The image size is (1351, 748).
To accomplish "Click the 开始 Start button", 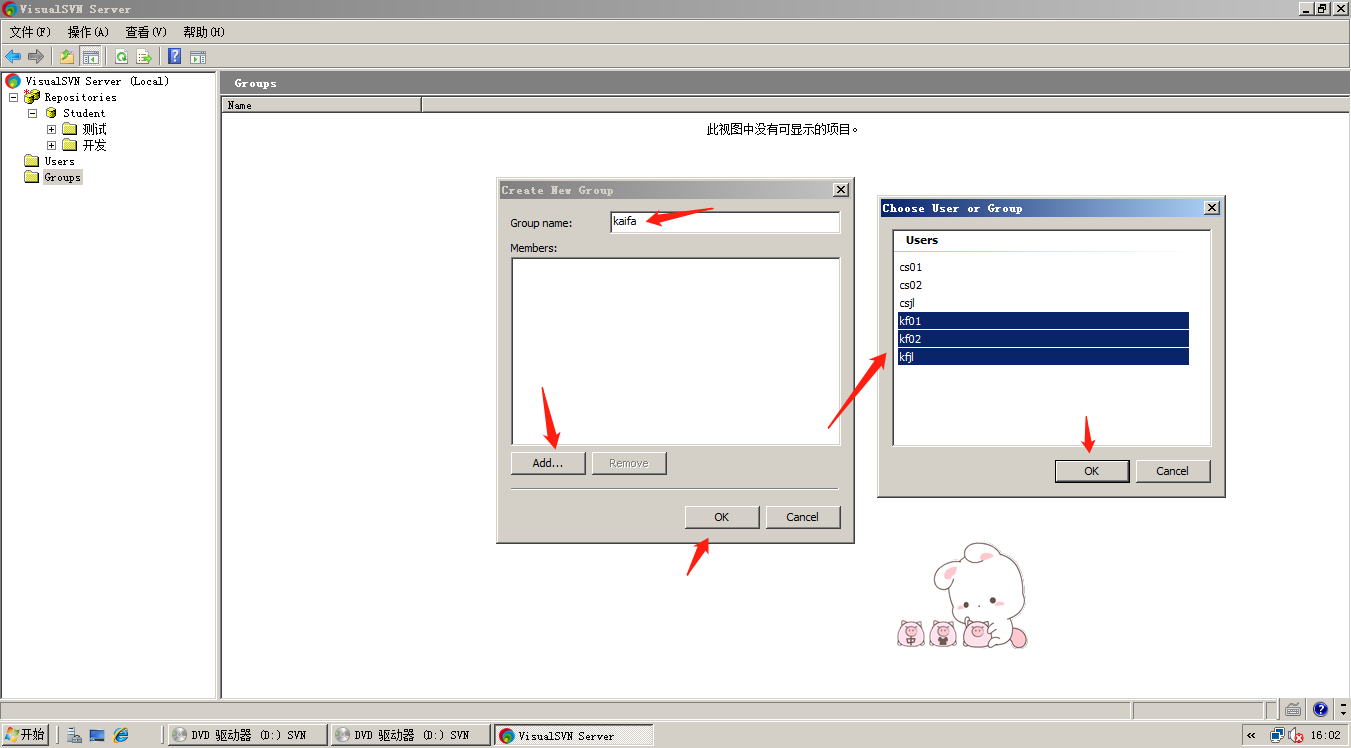I will pyautogui.click(x=25, y=735).
